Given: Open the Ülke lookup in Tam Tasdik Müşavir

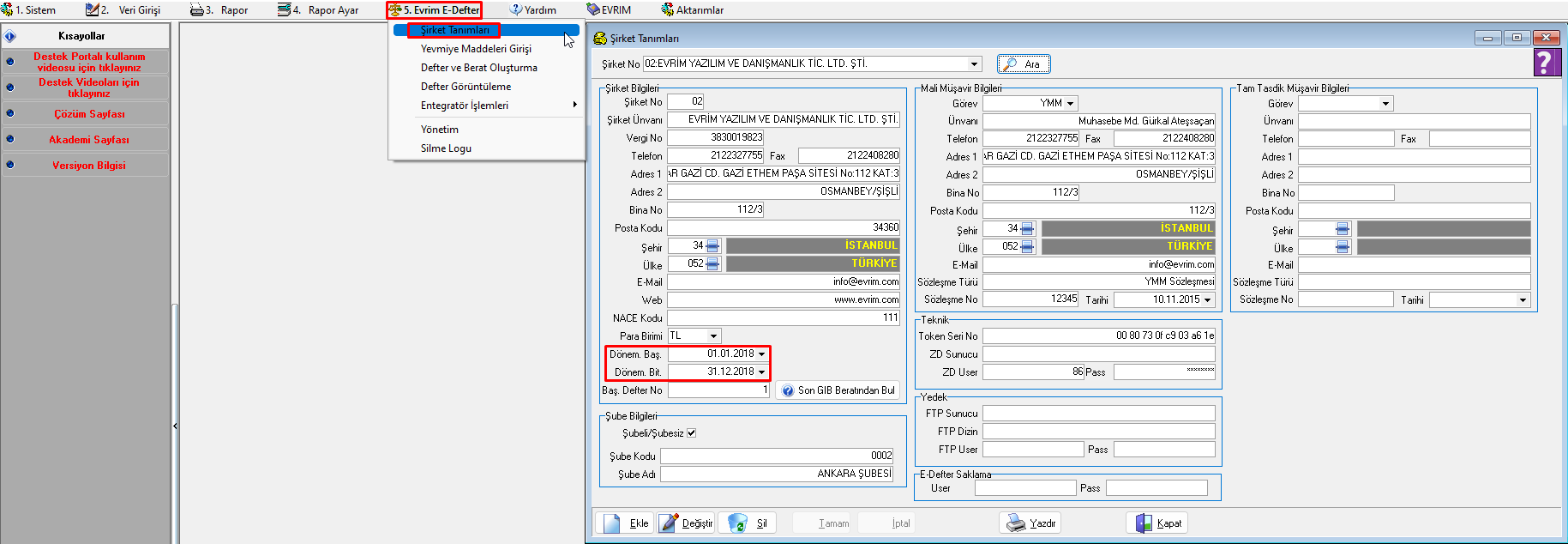Looking at the screenshot, I should (x=1343, y=247).
